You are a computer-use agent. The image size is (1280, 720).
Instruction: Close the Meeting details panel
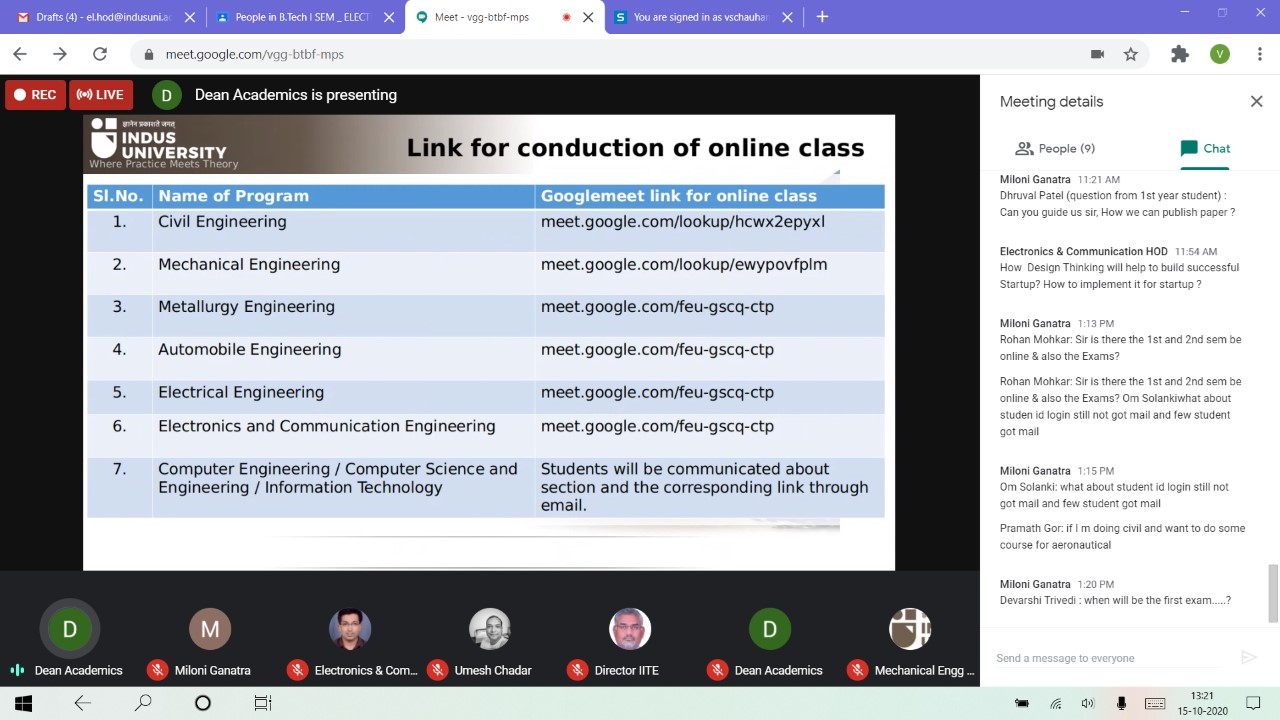(x=1256, y=101)
